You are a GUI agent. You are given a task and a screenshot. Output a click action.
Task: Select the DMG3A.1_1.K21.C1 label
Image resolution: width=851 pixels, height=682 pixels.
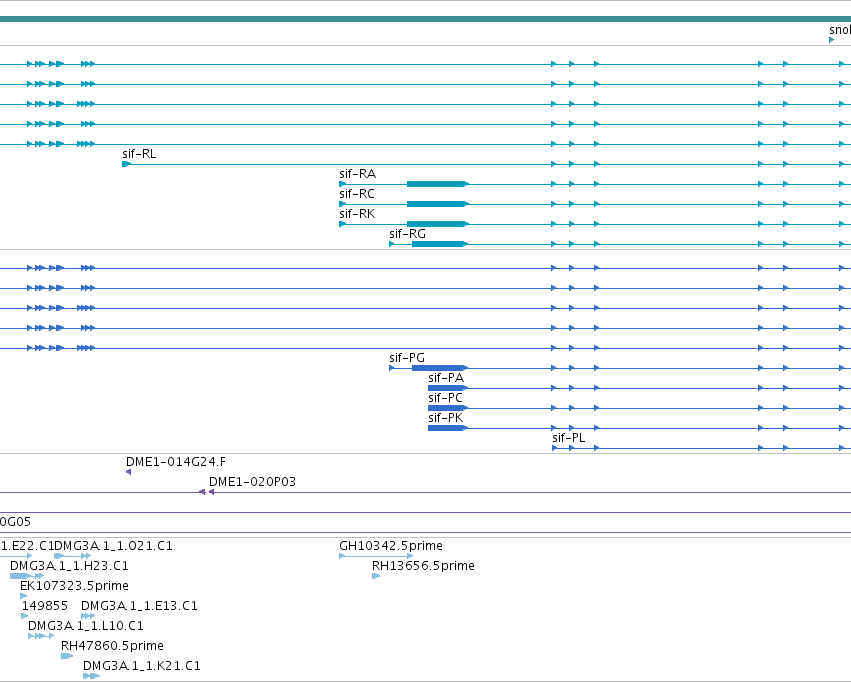tap(142, 666)
